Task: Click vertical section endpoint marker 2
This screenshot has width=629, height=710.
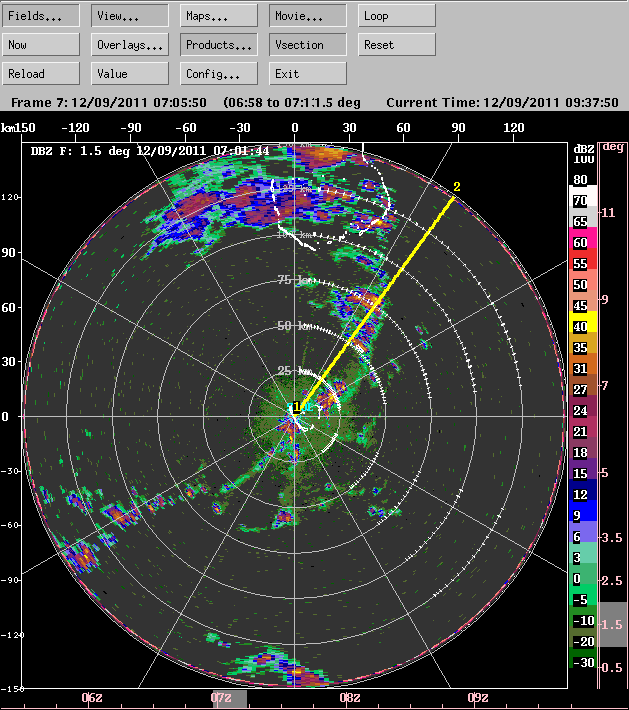Action: pos(457,187)
